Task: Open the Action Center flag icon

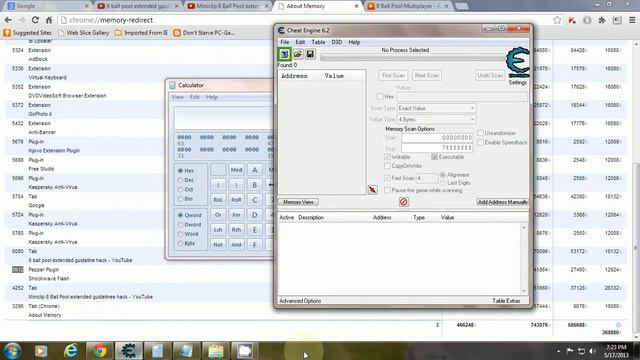Action: [570, 351]
